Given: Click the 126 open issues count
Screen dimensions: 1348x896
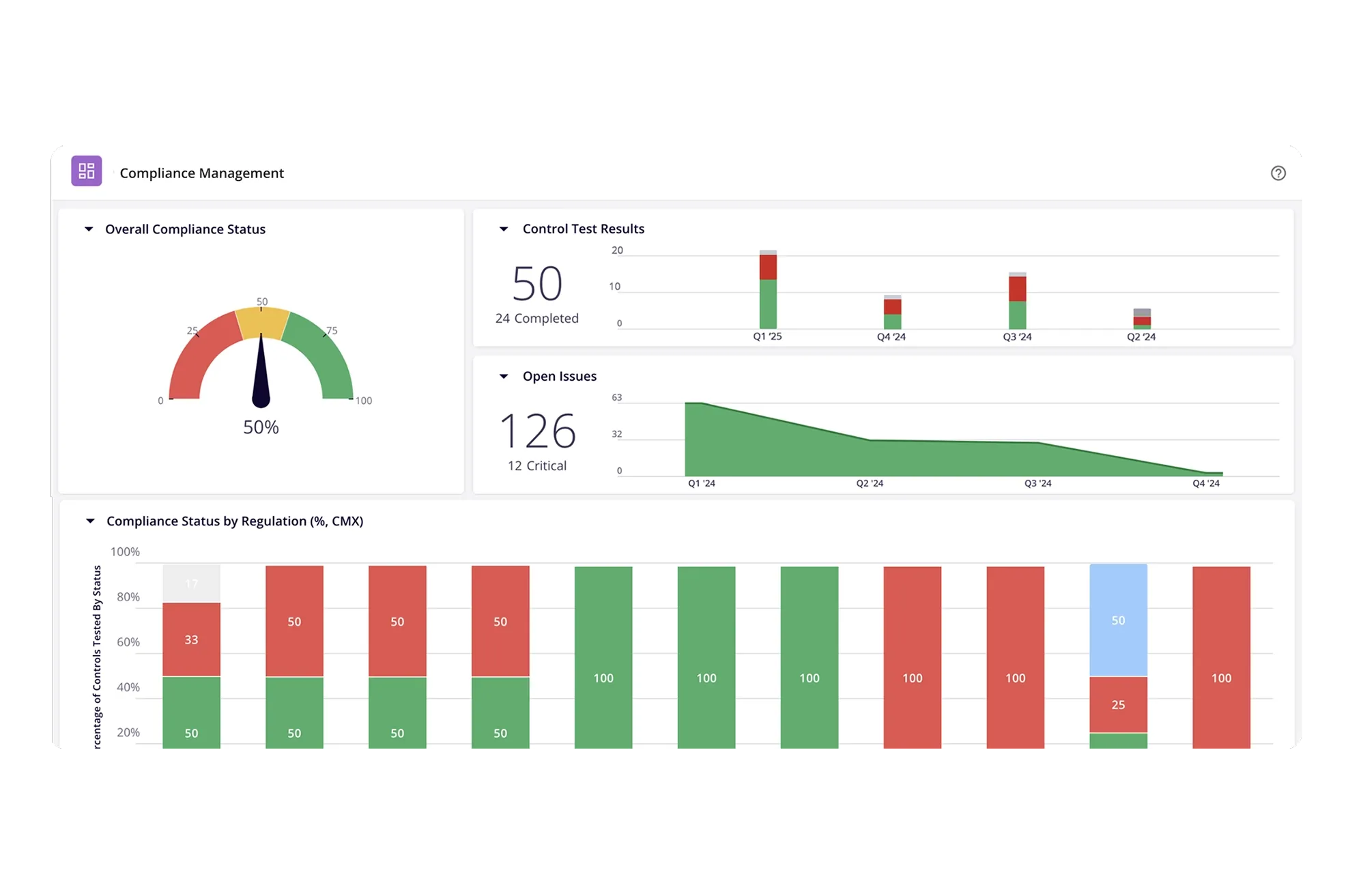Looking at the screenshot, I should [538, 431].
